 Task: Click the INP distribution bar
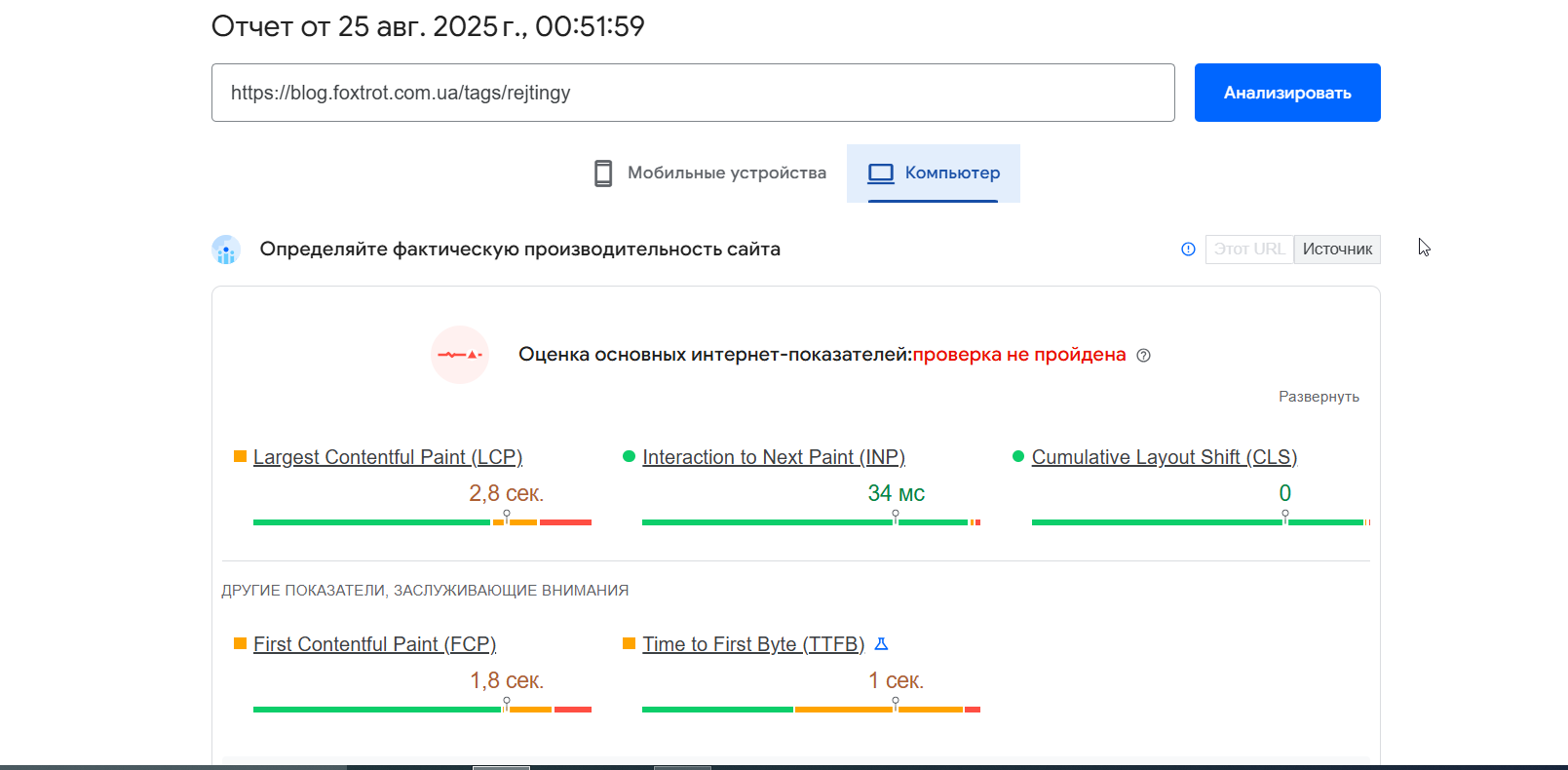point(811,522)
